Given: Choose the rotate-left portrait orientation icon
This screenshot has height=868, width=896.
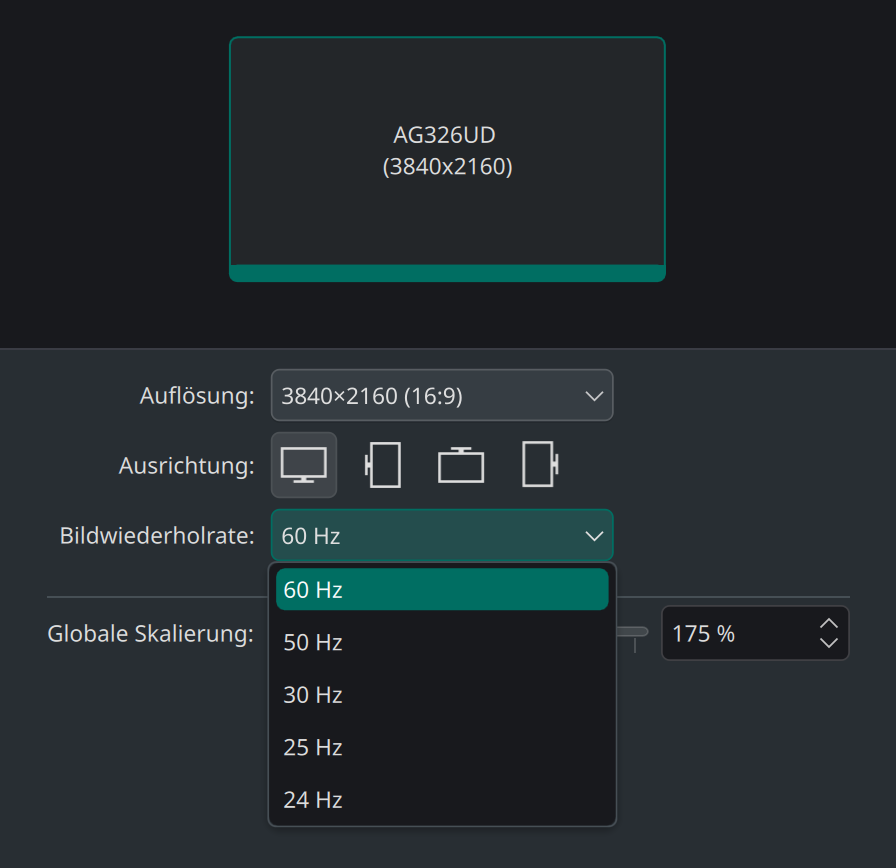Looking at the screenshot, I should click(x=382, y=465).
